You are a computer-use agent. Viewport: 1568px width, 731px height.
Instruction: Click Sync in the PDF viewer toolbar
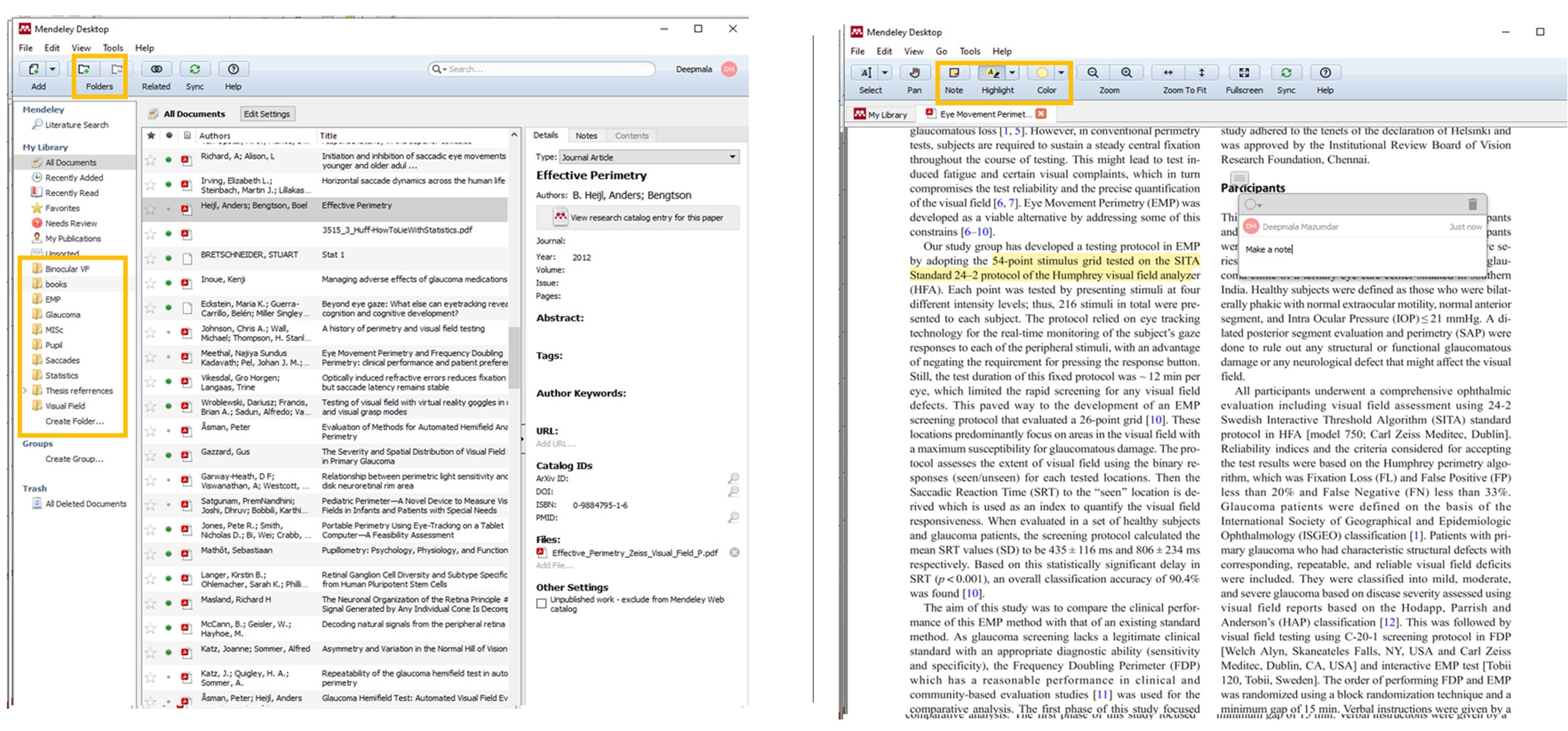point(1286,73)
